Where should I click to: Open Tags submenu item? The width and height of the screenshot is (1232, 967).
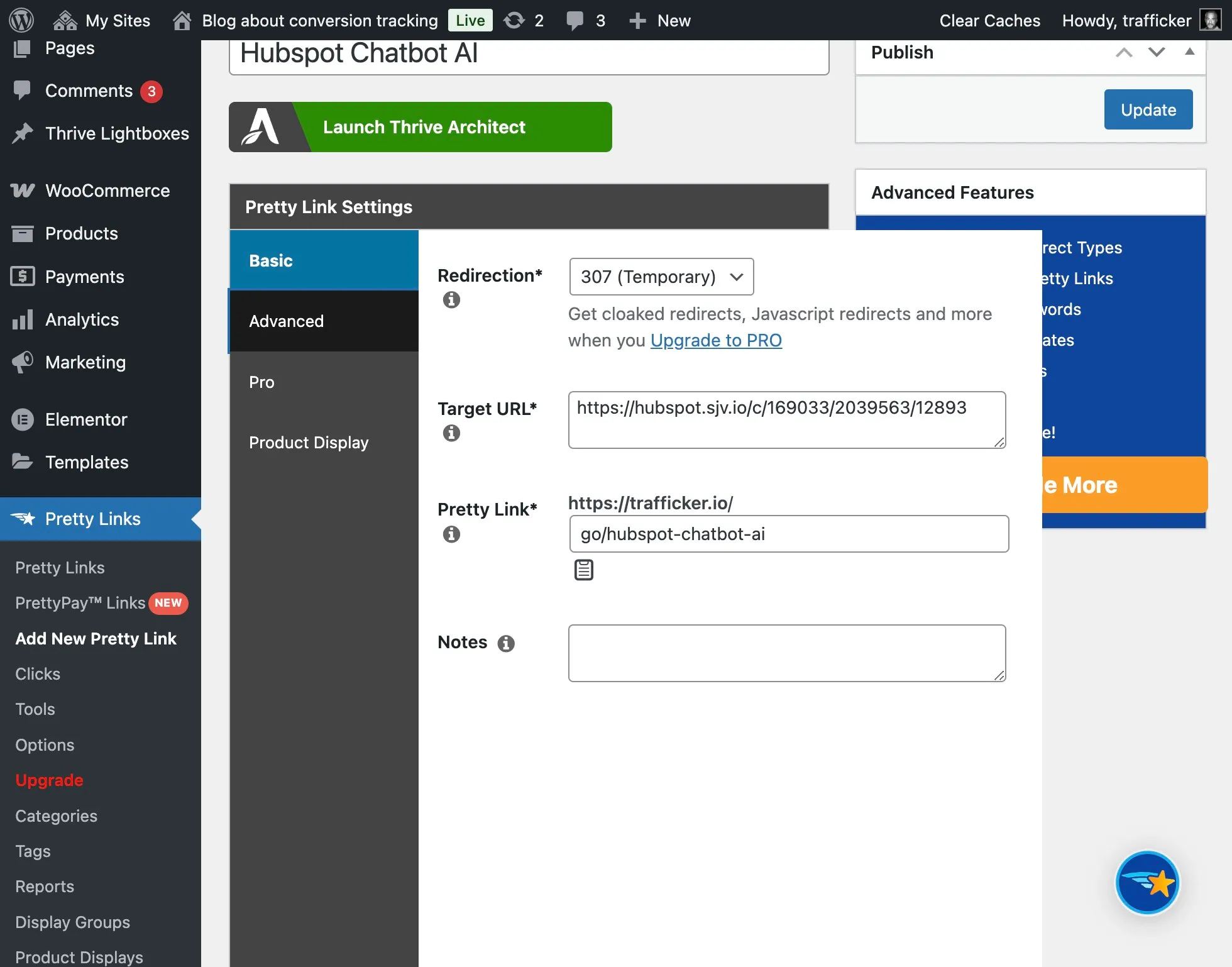click(33, 851)
